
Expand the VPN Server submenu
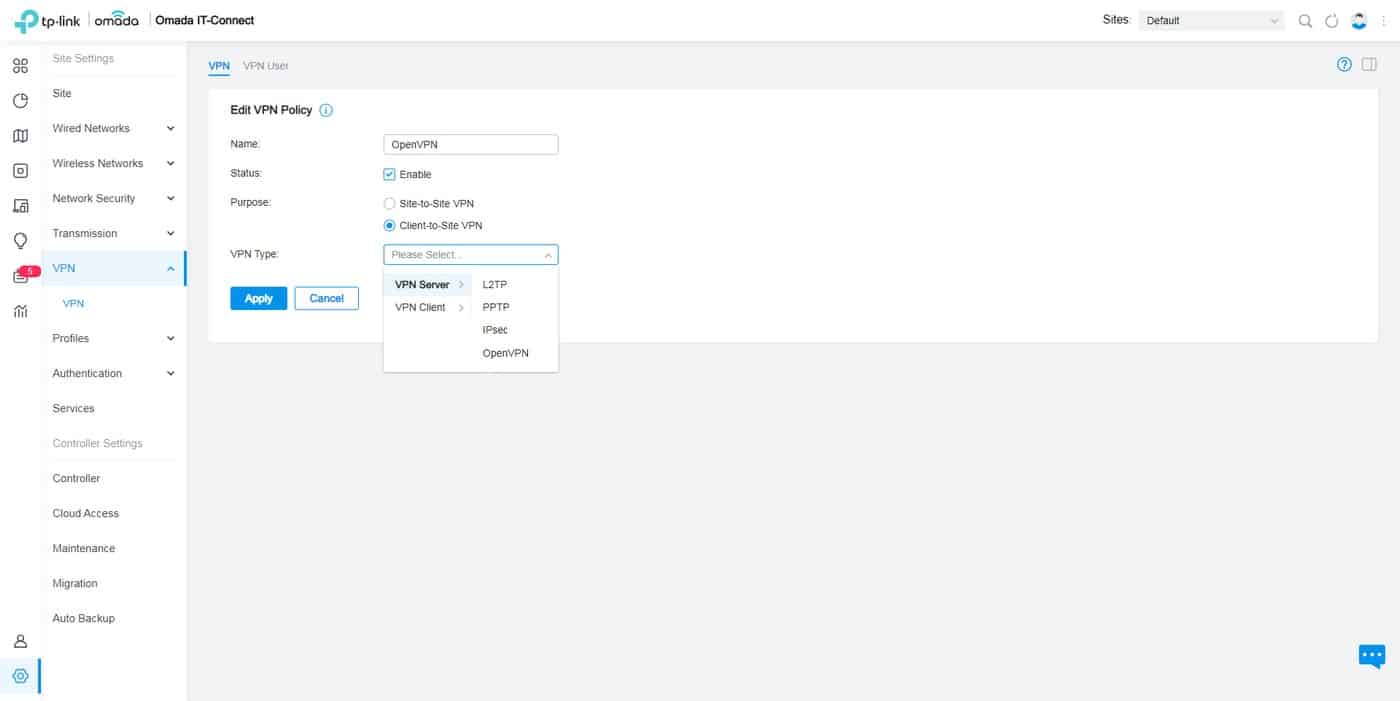tap(428, 285)
